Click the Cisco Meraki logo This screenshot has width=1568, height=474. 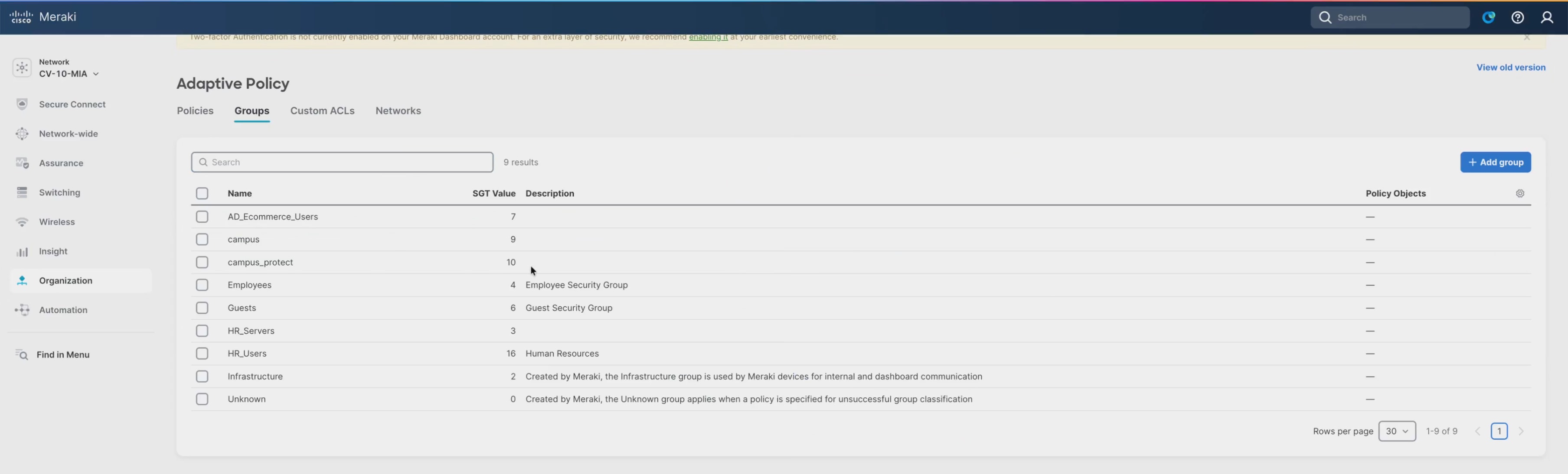pos(42,17)
